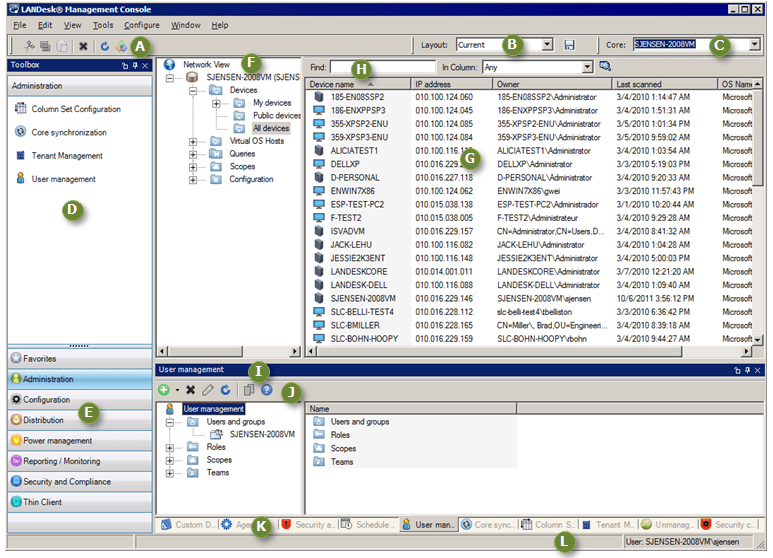773x558 pixels.
Task: Open the Configure menu
Action: point(142,25)
